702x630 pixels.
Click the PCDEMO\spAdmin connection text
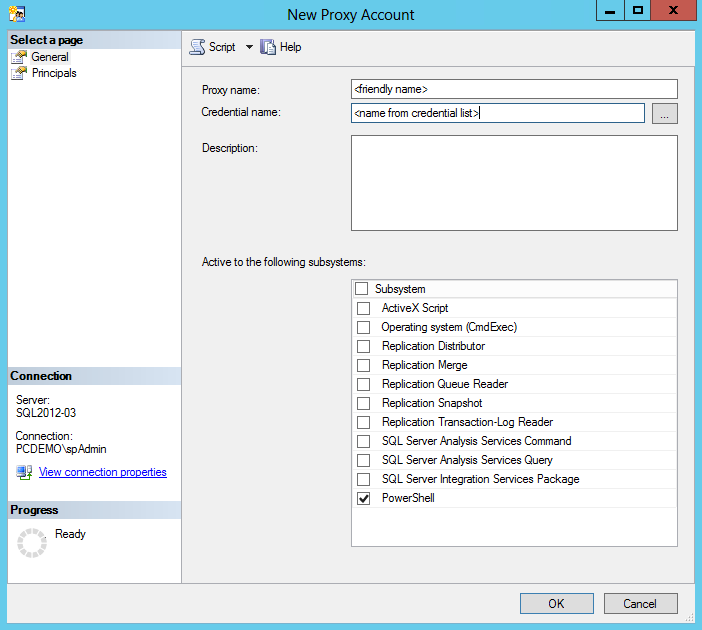tap(61, 449)
